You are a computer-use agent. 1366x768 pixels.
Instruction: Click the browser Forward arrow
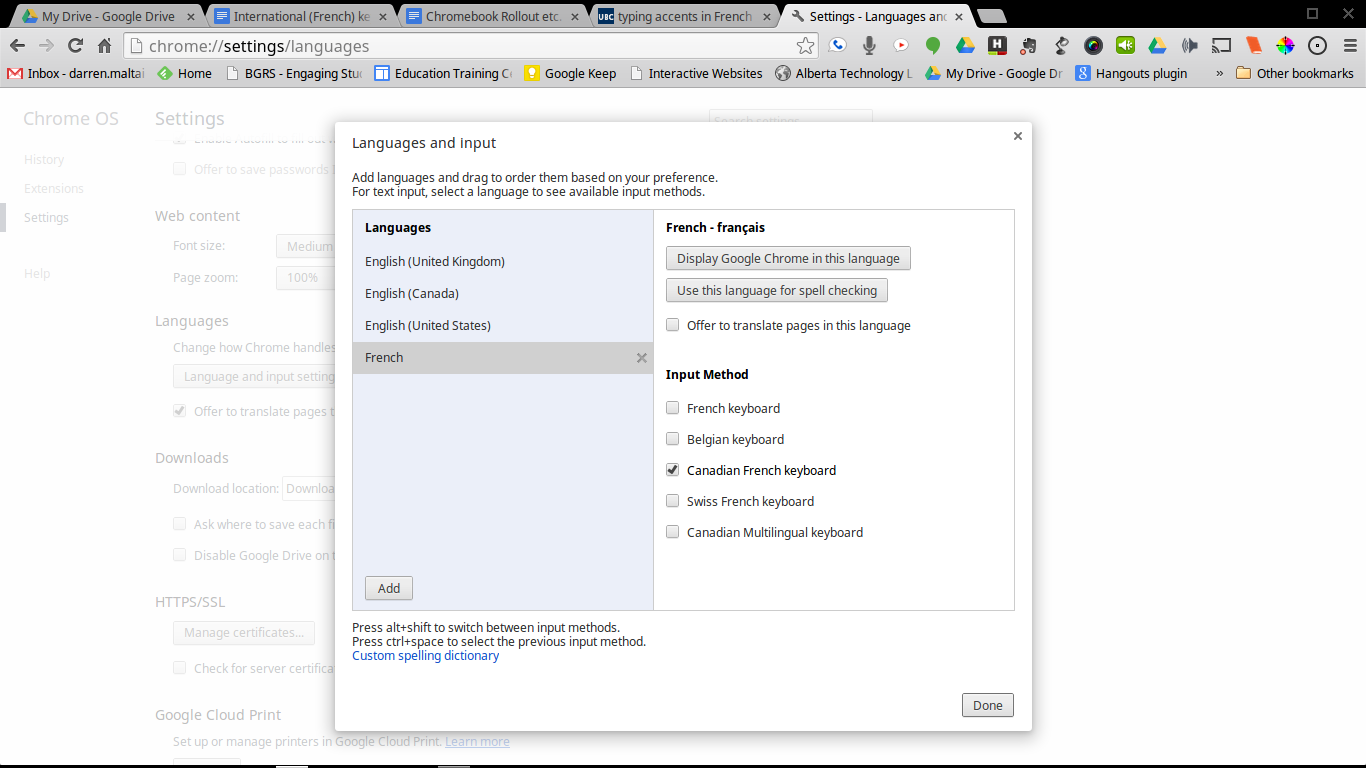coord(46,46)
